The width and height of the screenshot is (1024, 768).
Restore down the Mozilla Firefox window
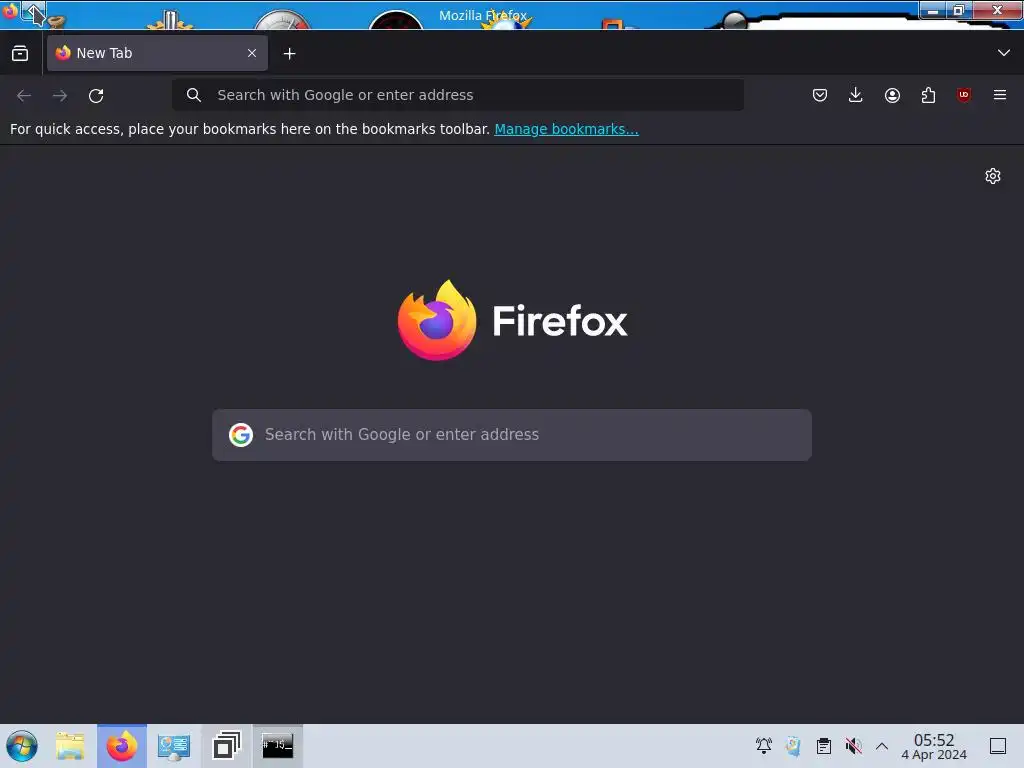click(959, 10)
